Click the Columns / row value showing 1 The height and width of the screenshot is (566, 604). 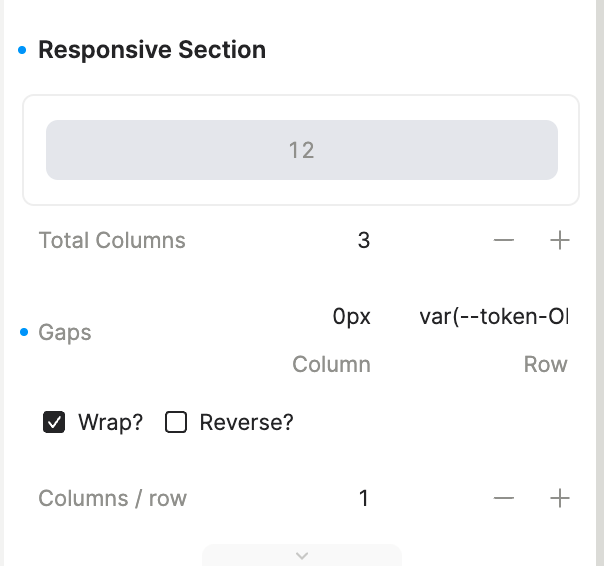[363, 498]
